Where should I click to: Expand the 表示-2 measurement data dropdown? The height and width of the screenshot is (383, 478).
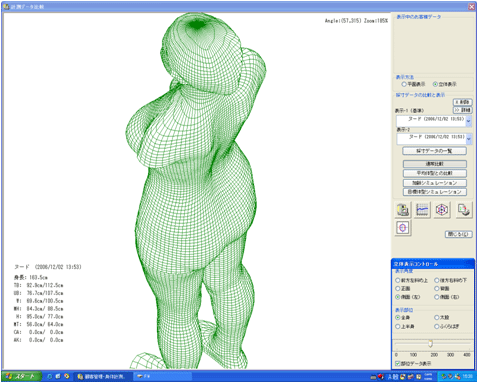tap(469, 139)
